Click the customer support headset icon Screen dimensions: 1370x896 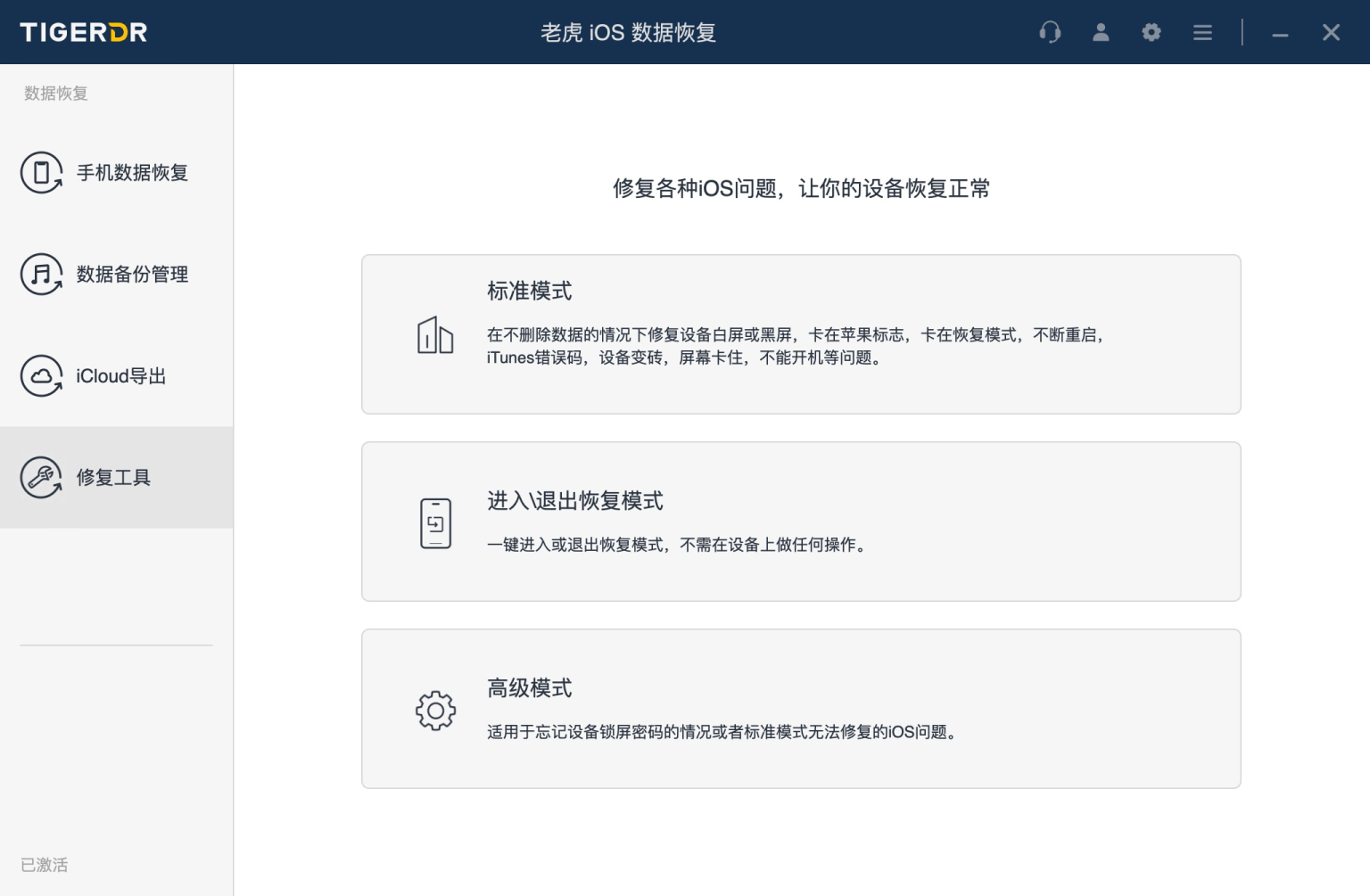click(1050, 33)
